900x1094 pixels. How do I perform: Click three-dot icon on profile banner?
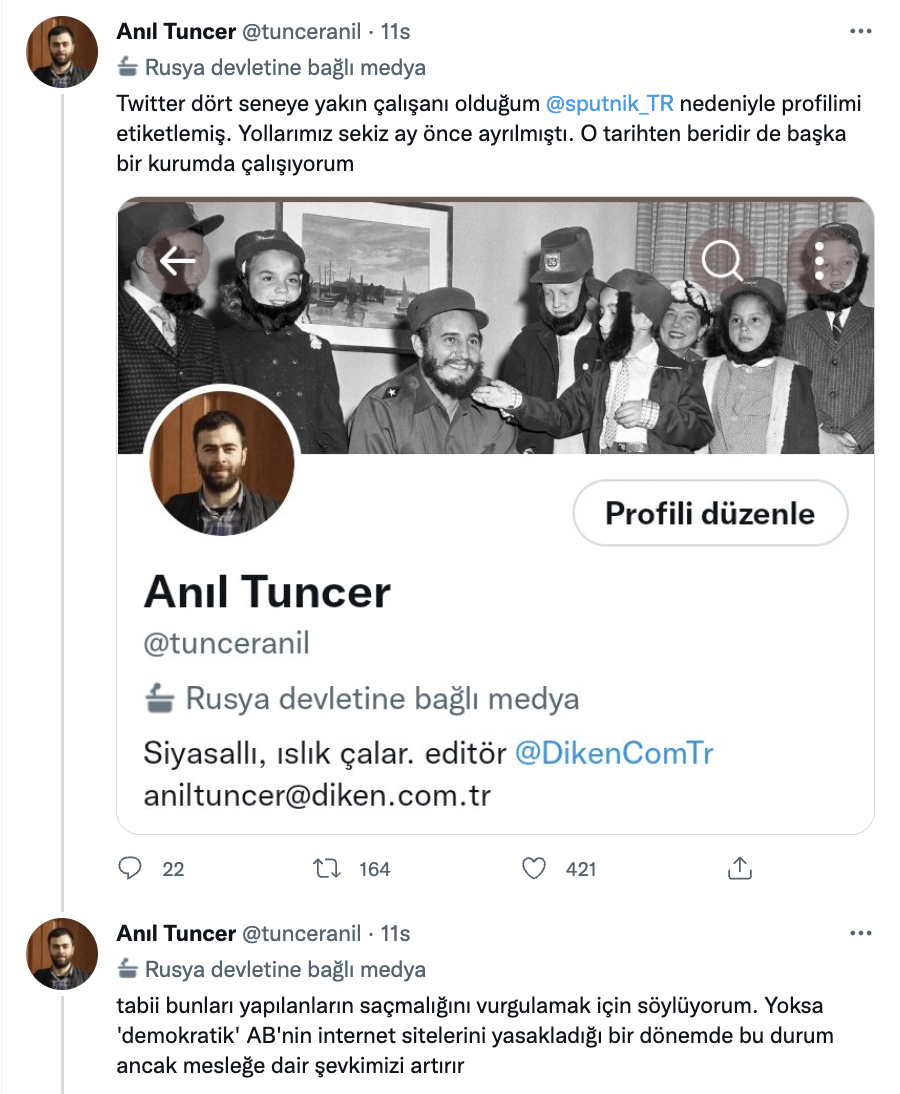(819, 261)
